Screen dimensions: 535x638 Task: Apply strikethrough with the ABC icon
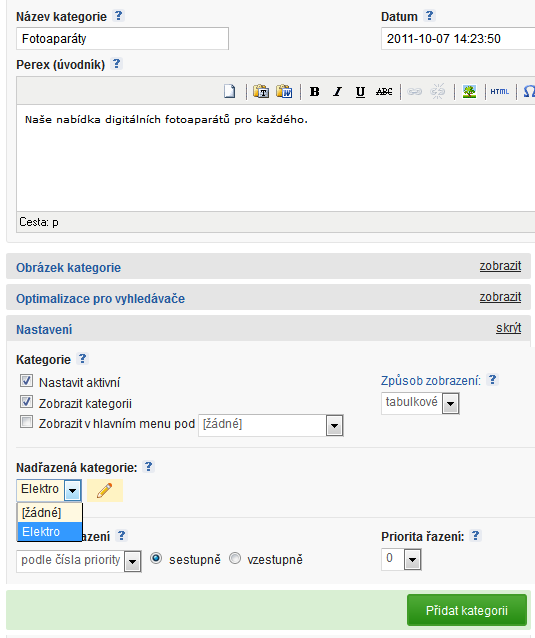coord(384,92)
